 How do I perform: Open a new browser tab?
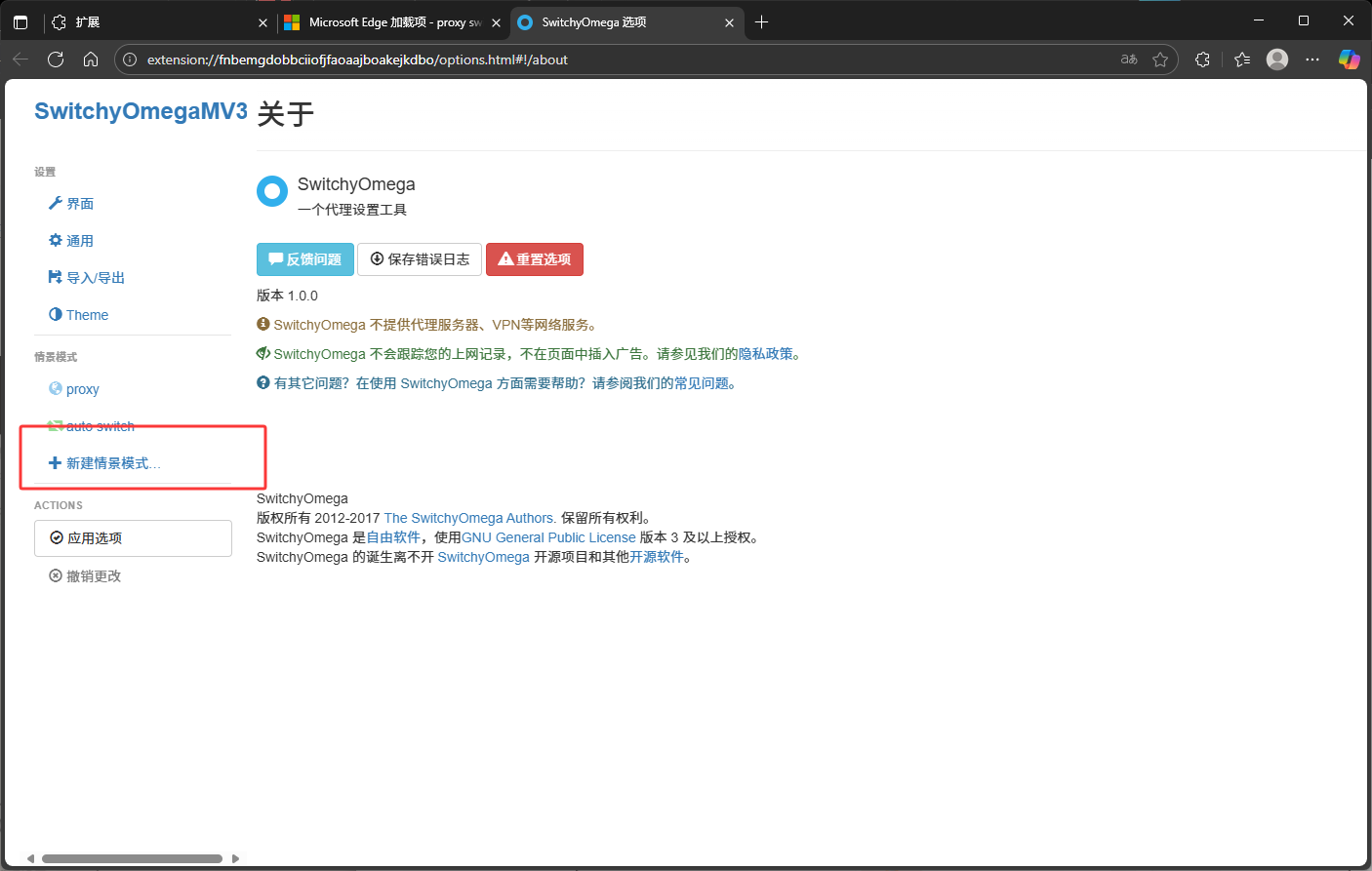click(x=762, y=22)
